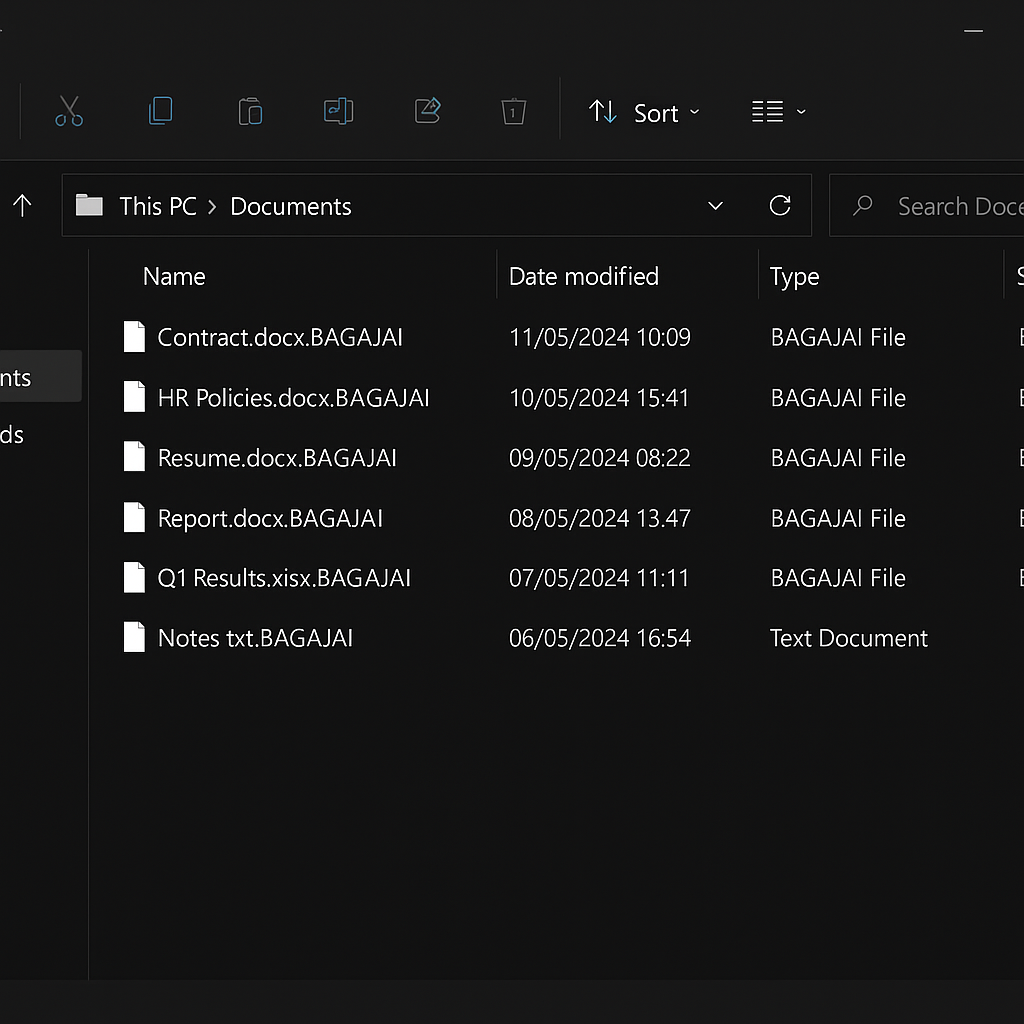Click the Rename icon in toolbar
Image resolution: width=1024 pixels, height=1024 pixels.
339,111
